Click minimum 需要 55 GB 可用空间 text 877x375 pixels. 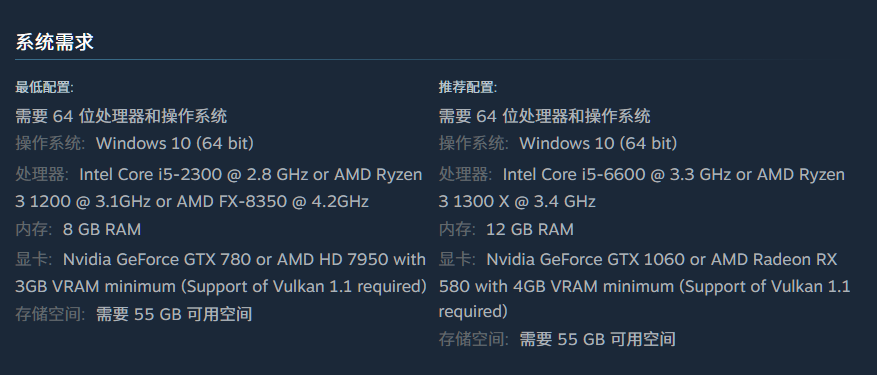tap(174, 314)
